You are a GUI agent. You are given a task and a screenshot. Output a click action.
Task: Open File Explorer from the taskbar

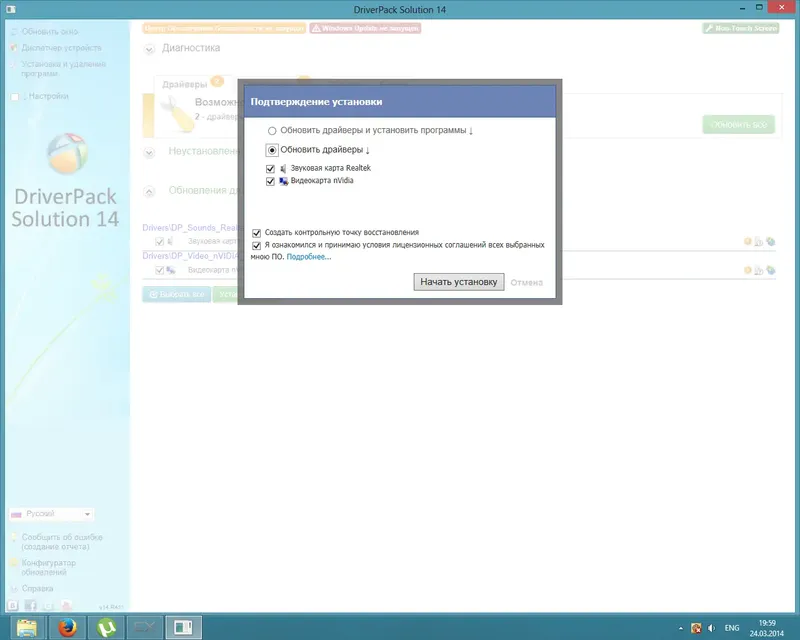[x=26, y=627]
